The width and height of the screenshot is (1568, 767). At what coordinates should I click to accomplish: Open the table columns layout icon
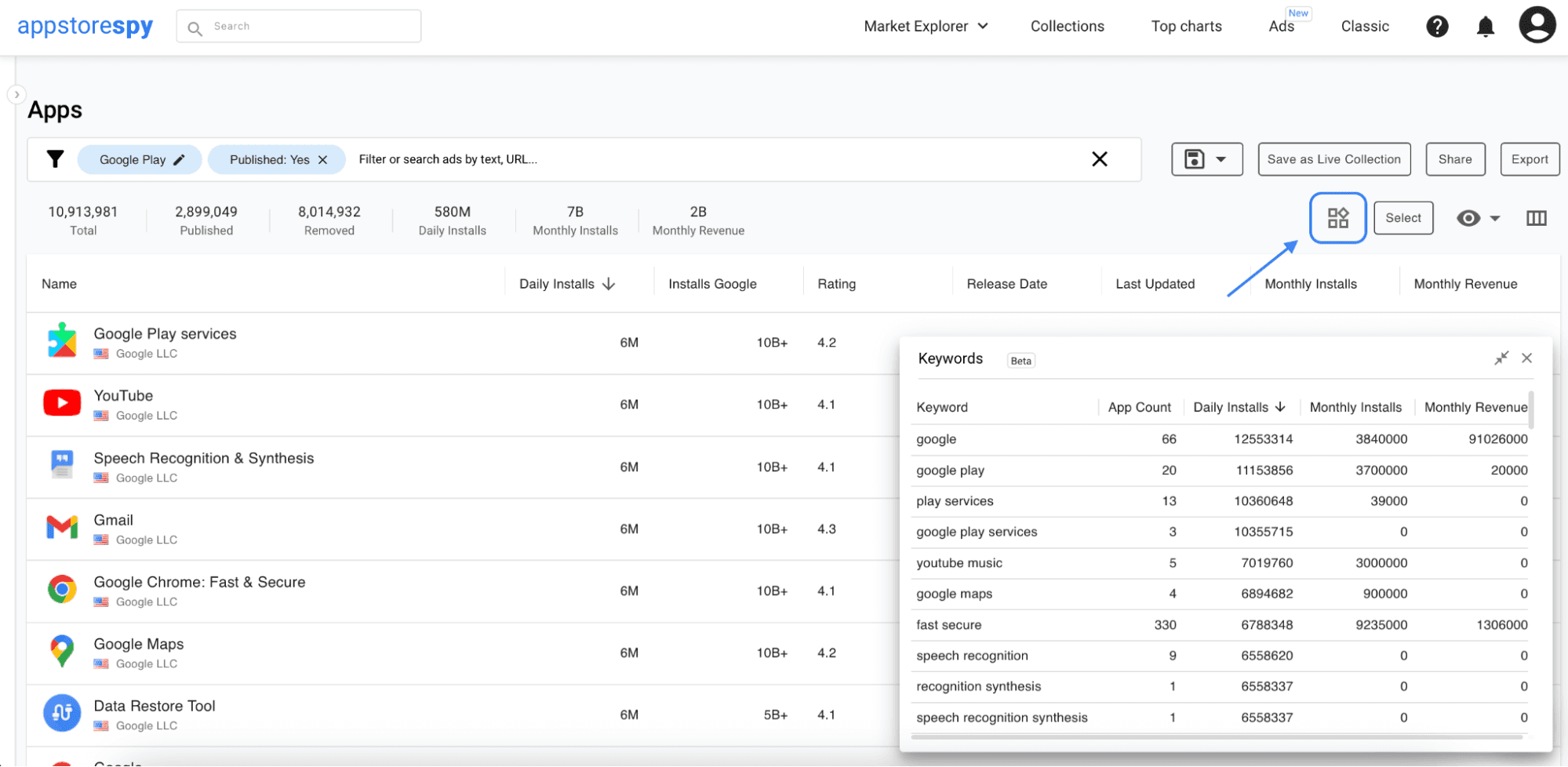[1536, 218]
